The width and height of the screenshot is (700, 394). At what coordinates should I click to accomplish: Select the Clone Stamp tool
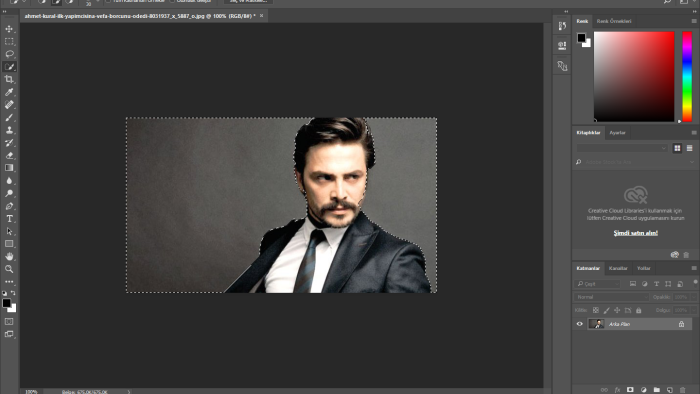9,130
